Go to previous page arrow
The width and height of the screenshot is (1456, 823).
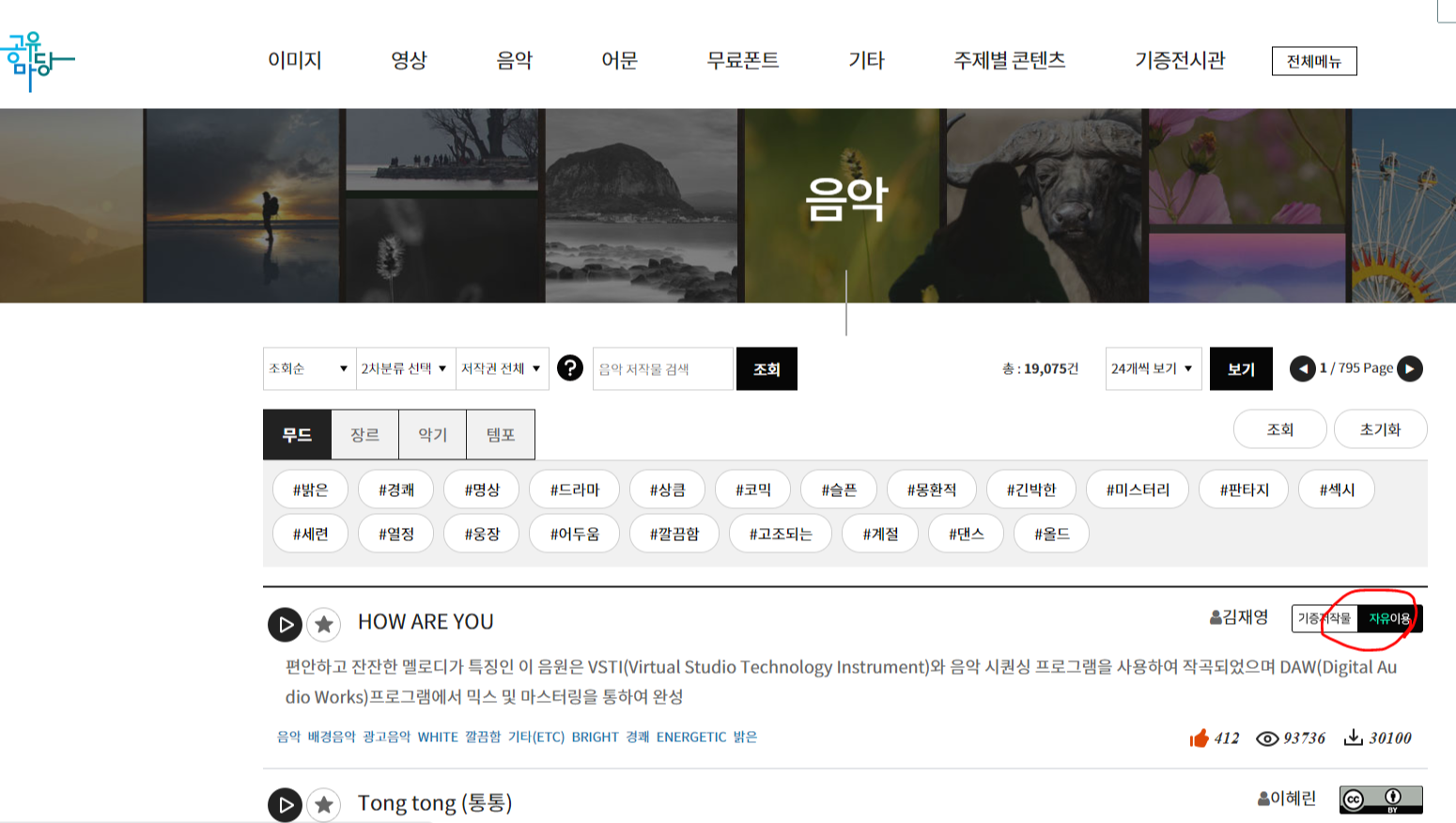coord(1302,368)
